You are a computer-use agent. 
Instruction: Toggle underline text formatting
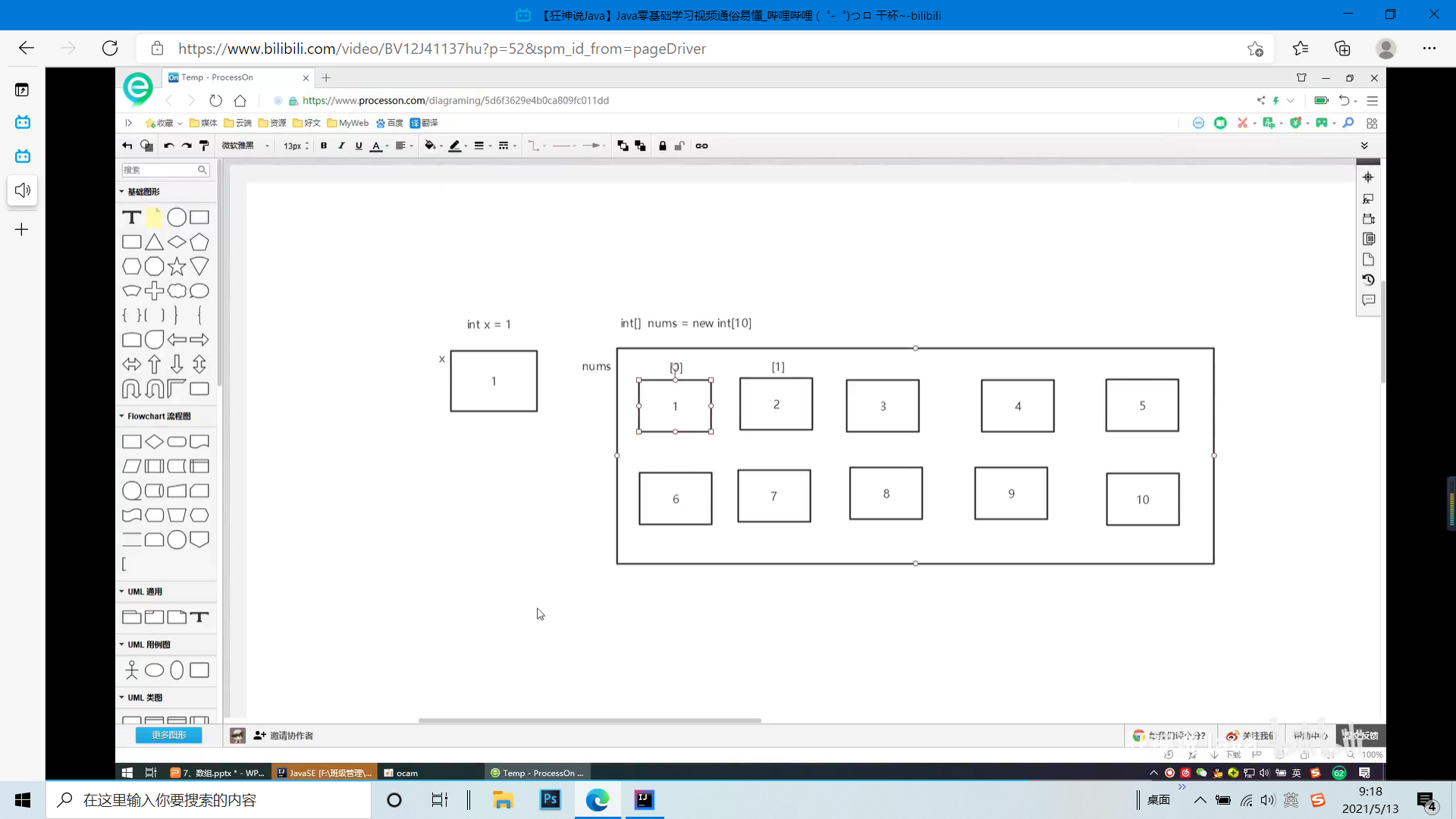(359, 146)
